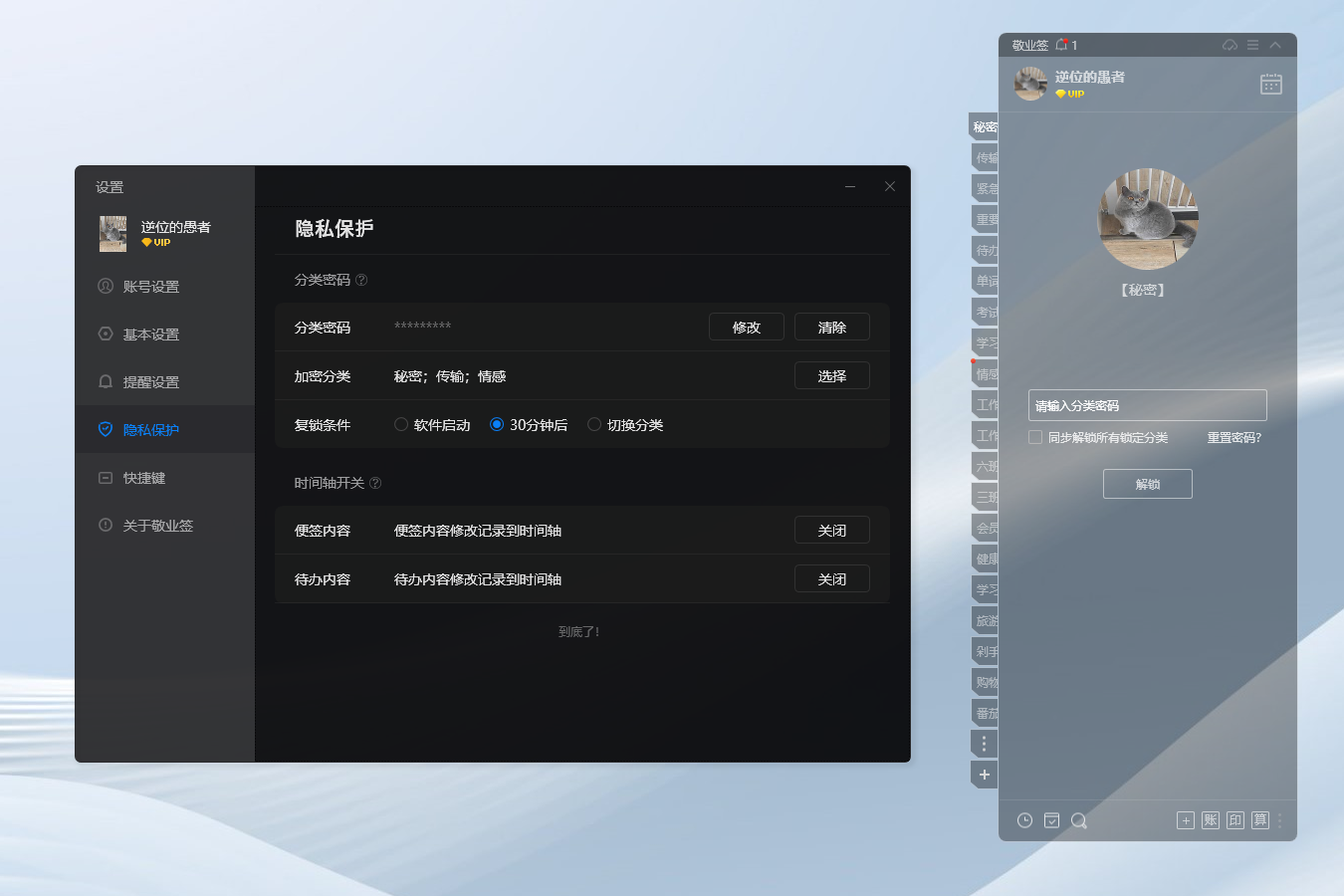Open the 算 calculator tool icon
This screenshot has height=896, width=1344.
(1259, 819)
